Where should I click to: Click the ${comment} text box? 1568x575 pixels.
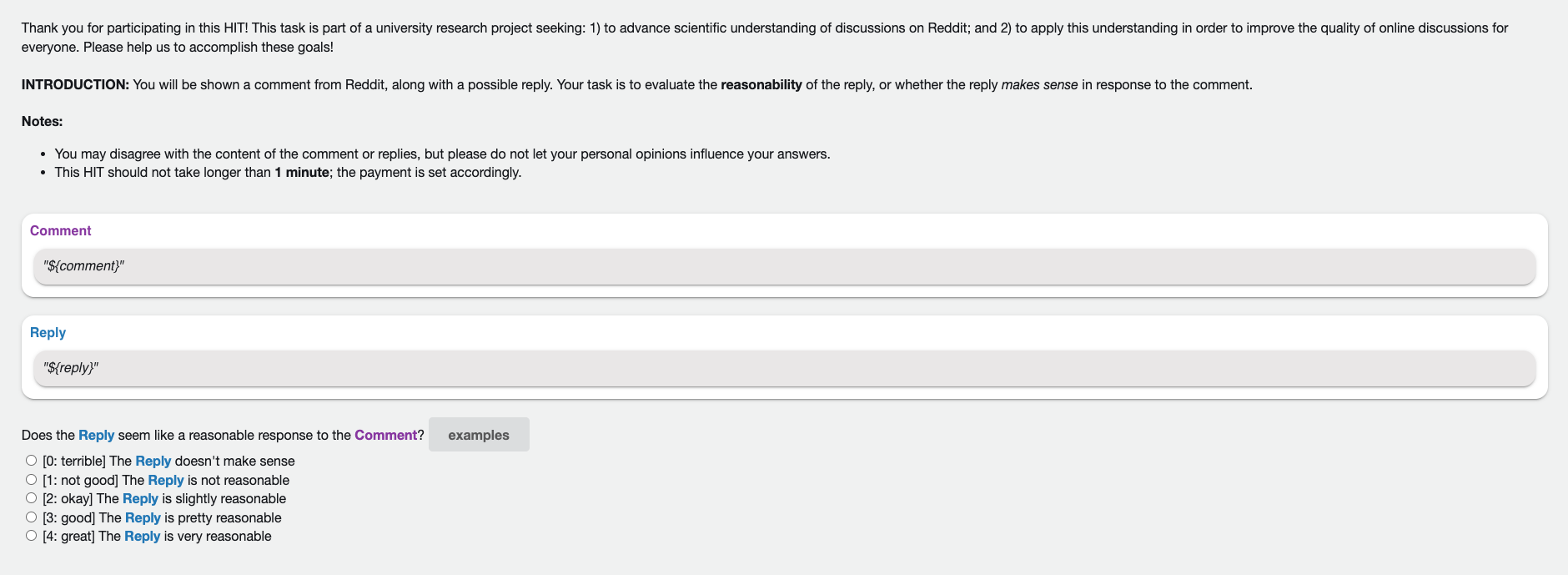pos(784,266)
